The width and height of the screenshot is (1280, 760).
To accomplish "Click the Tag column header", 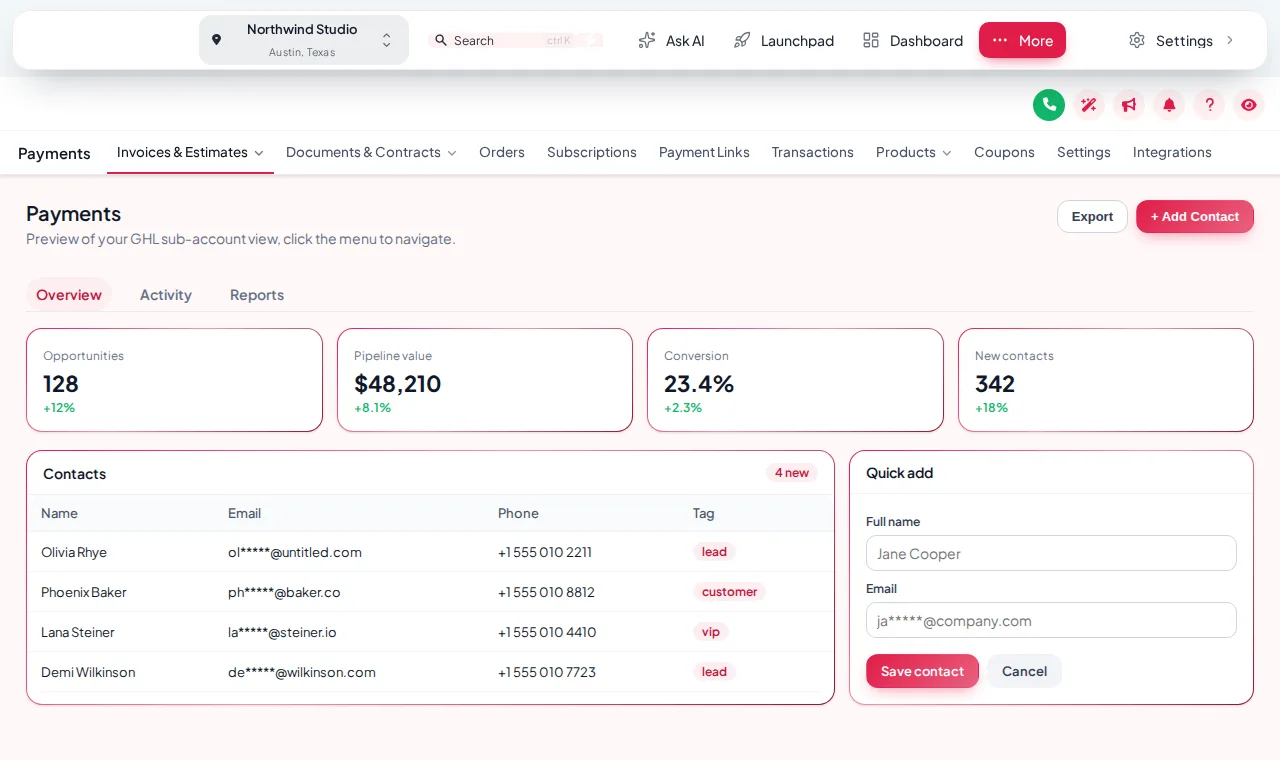I will [x=704, y=513].
